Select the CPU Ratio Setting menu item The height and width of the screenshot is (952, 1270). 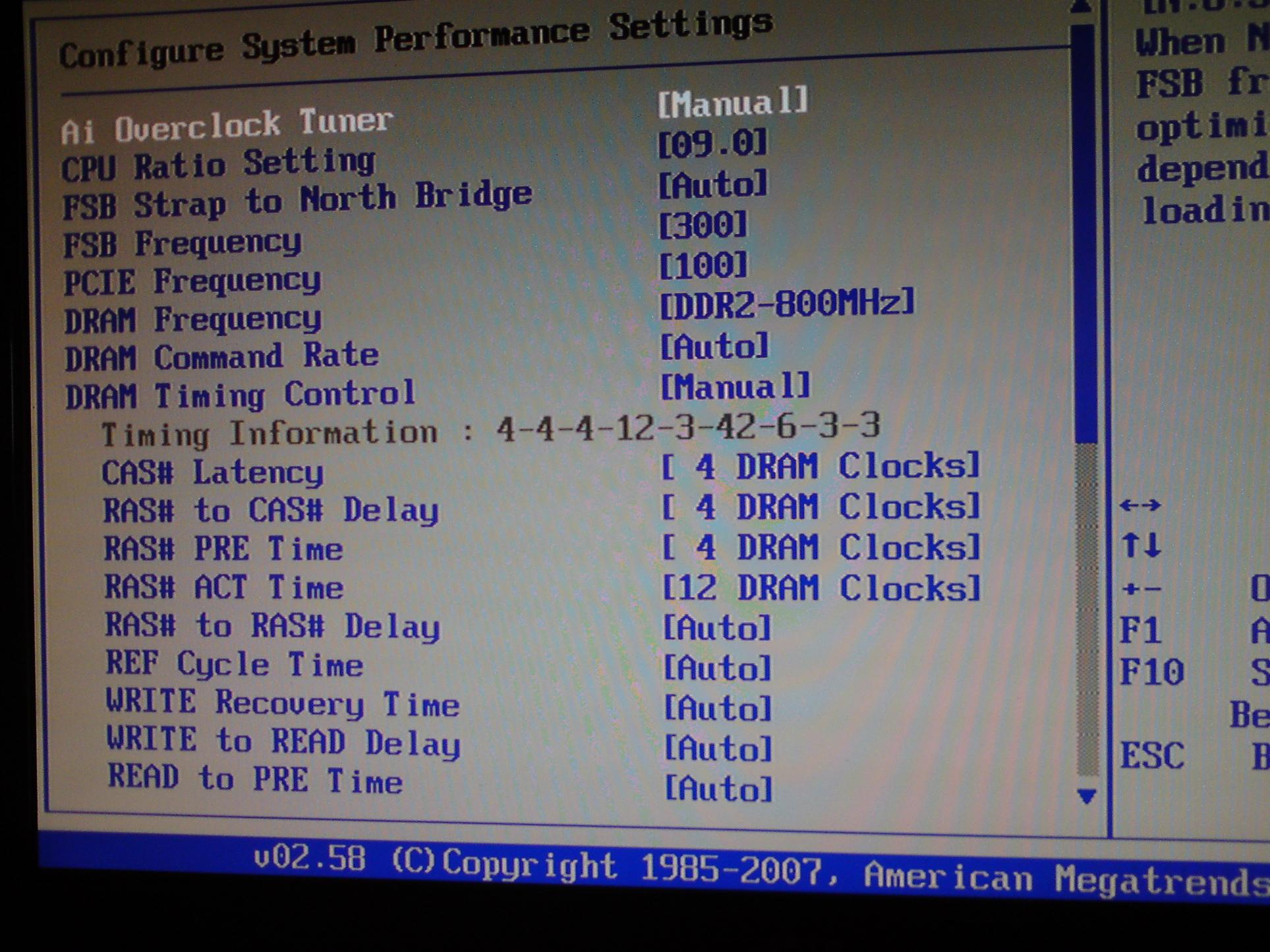click(x=218, y=164)
